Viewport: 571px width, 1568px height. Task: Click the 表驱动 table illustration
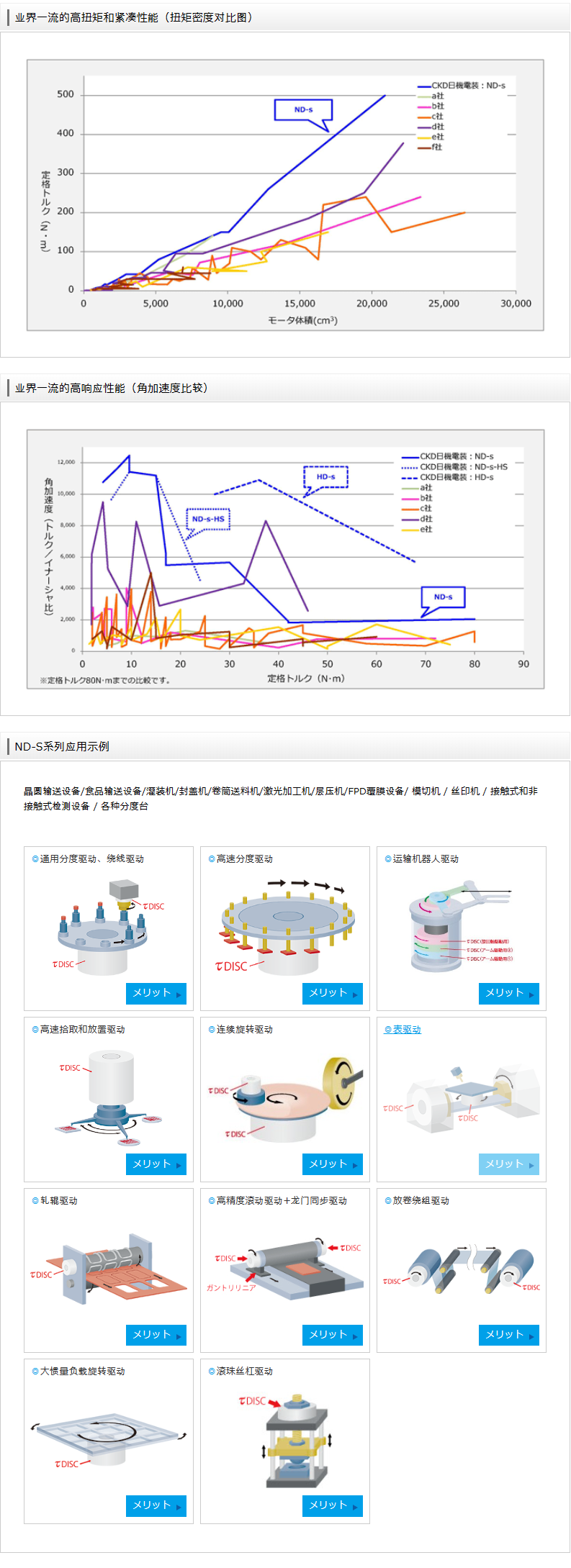(461, 1100)
